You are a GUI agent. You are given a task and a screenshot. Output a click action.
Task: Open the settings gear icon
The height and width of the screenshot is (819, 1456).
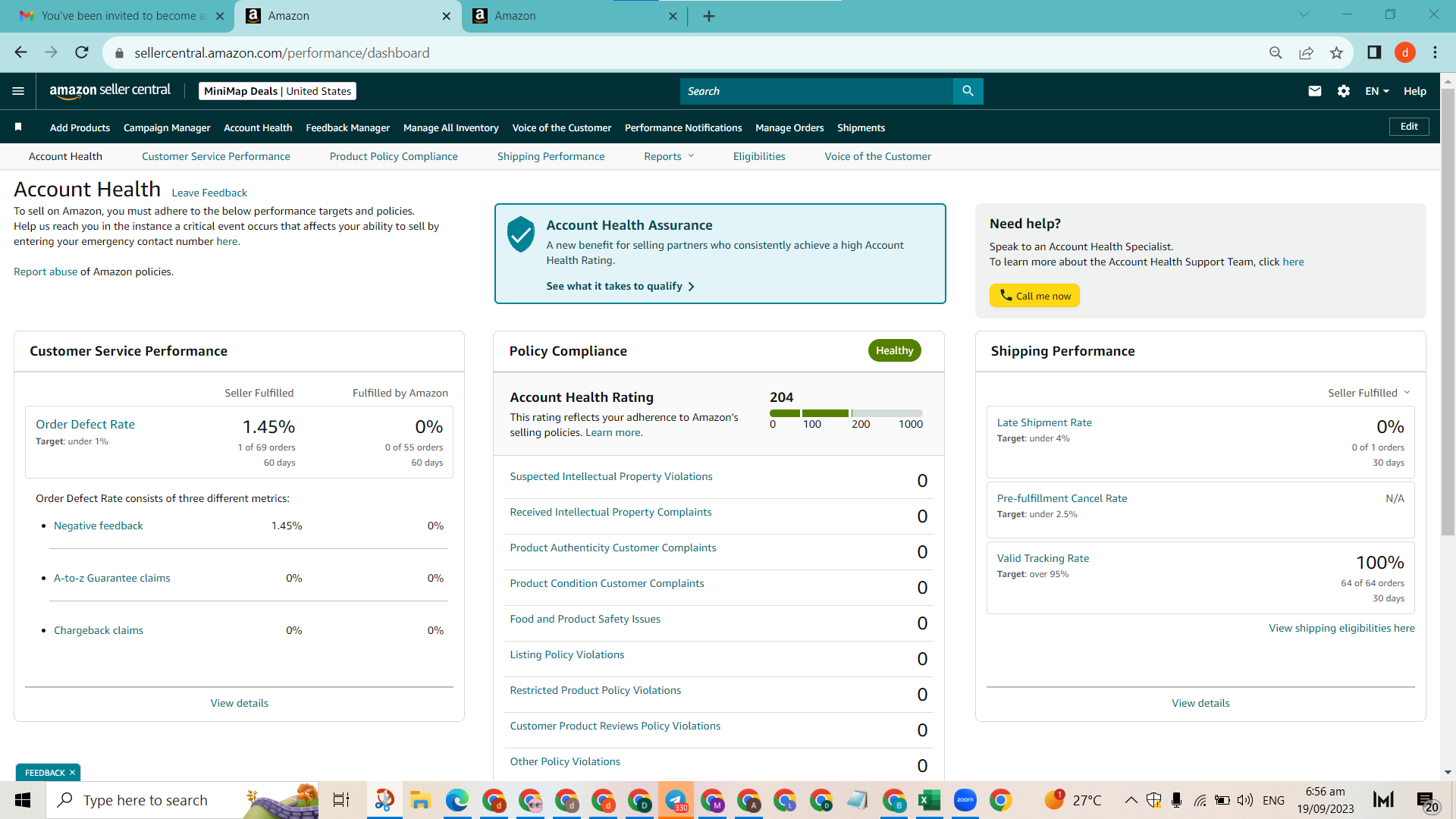point(1344,91)
